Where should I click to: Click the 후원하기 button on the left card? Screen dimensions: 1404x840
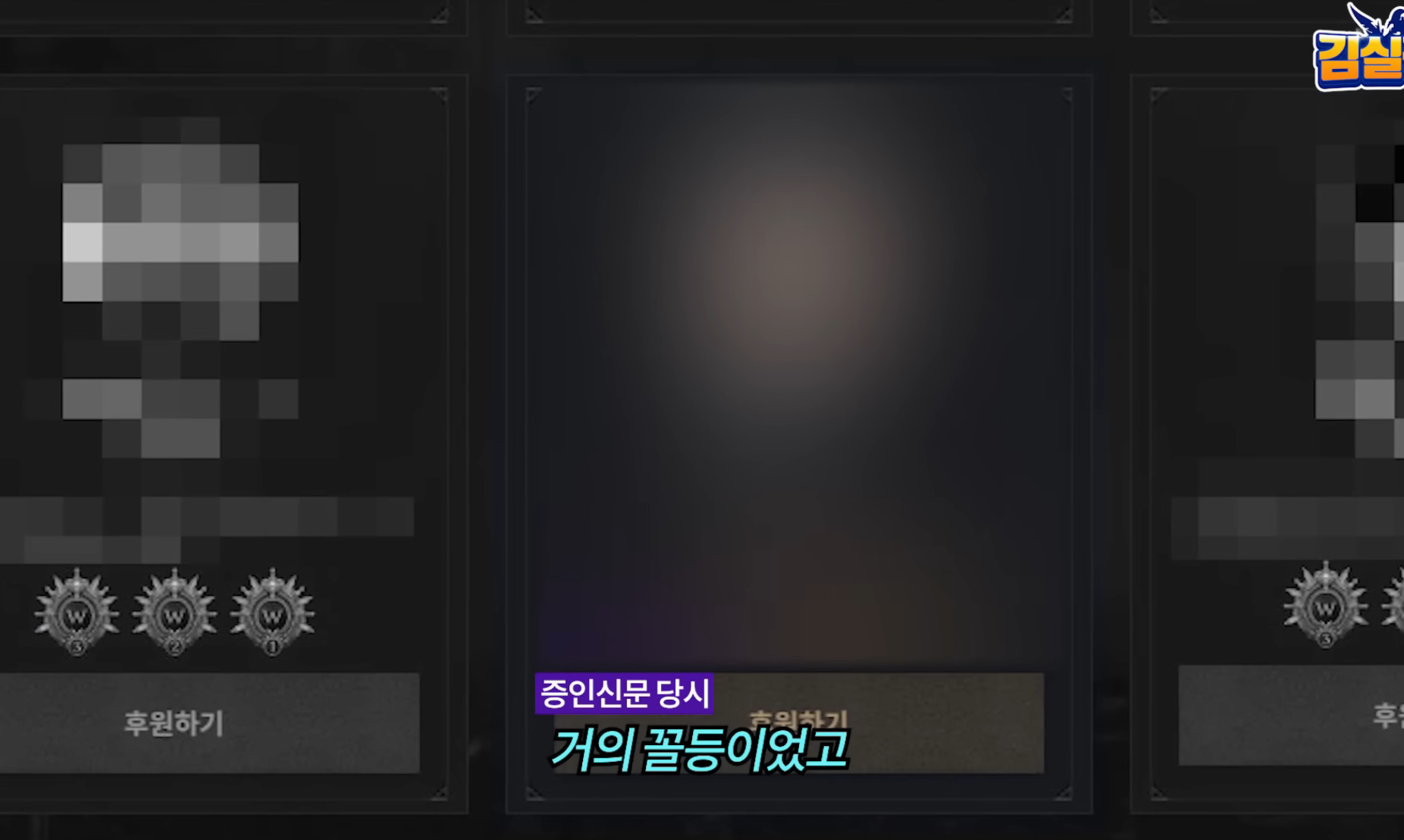click(x=209, y=722)
